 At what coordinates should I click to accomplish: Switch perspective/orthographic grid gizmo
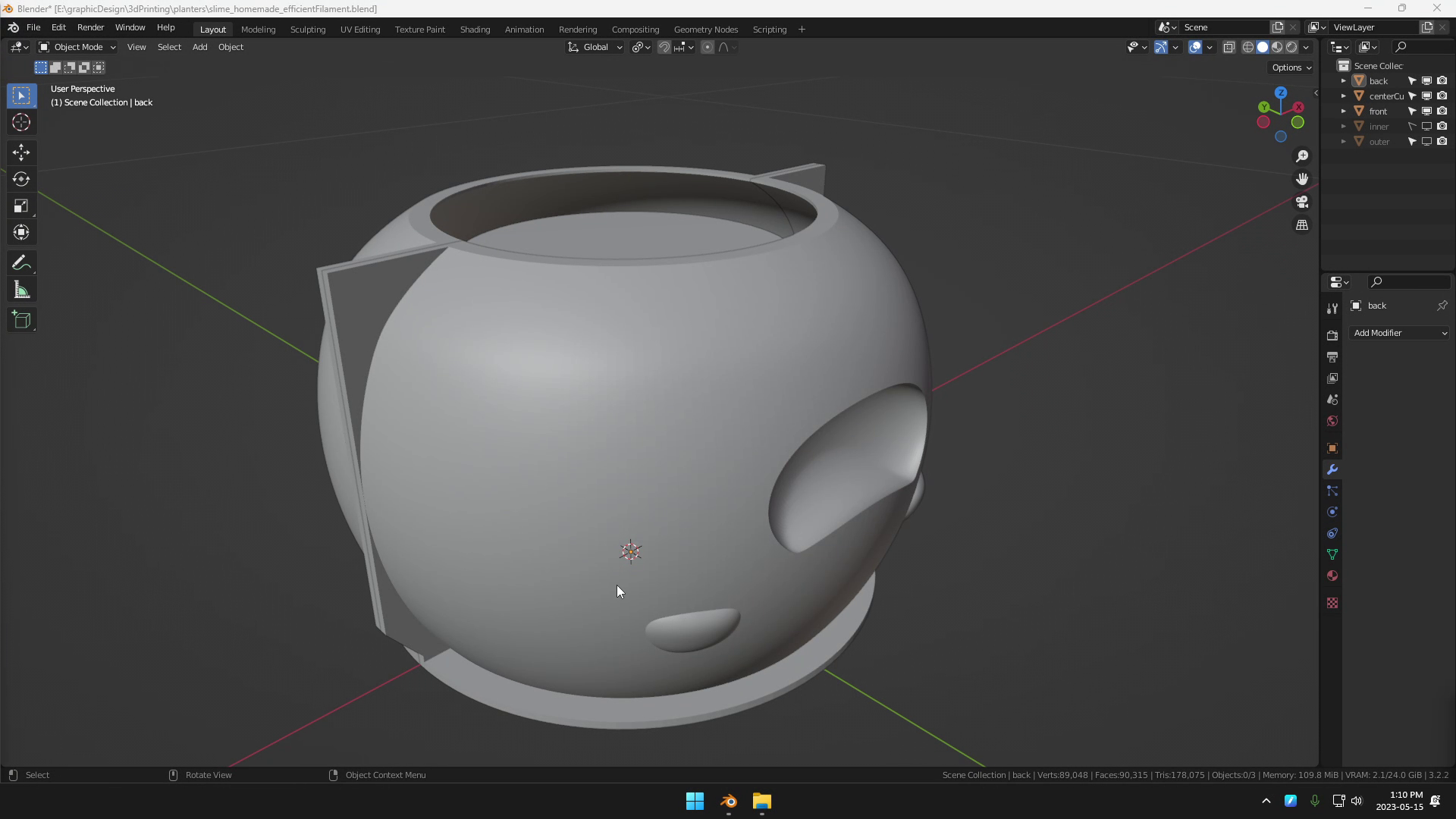(x=1302, y=225)
